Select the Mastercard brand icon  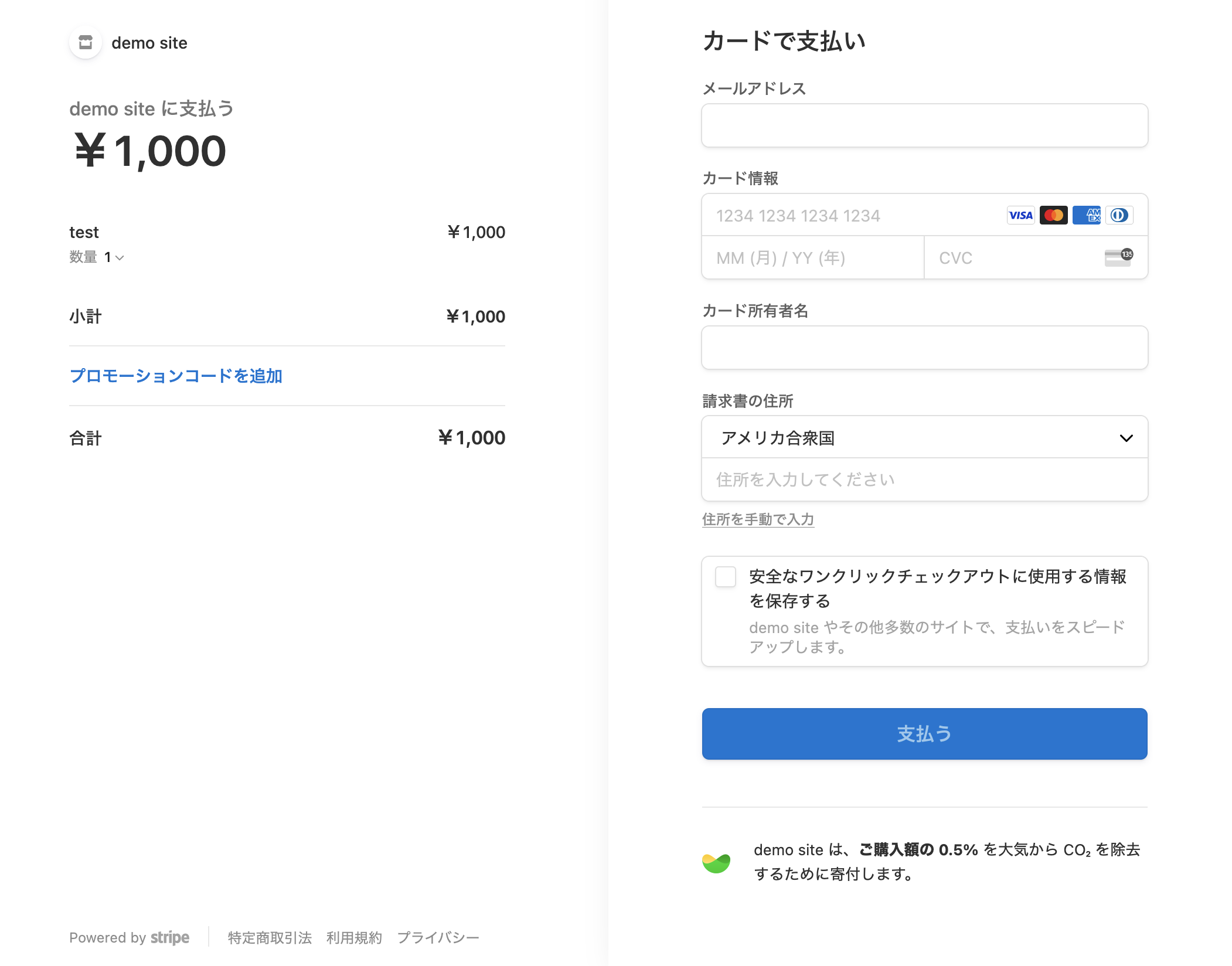[1053, 215]
